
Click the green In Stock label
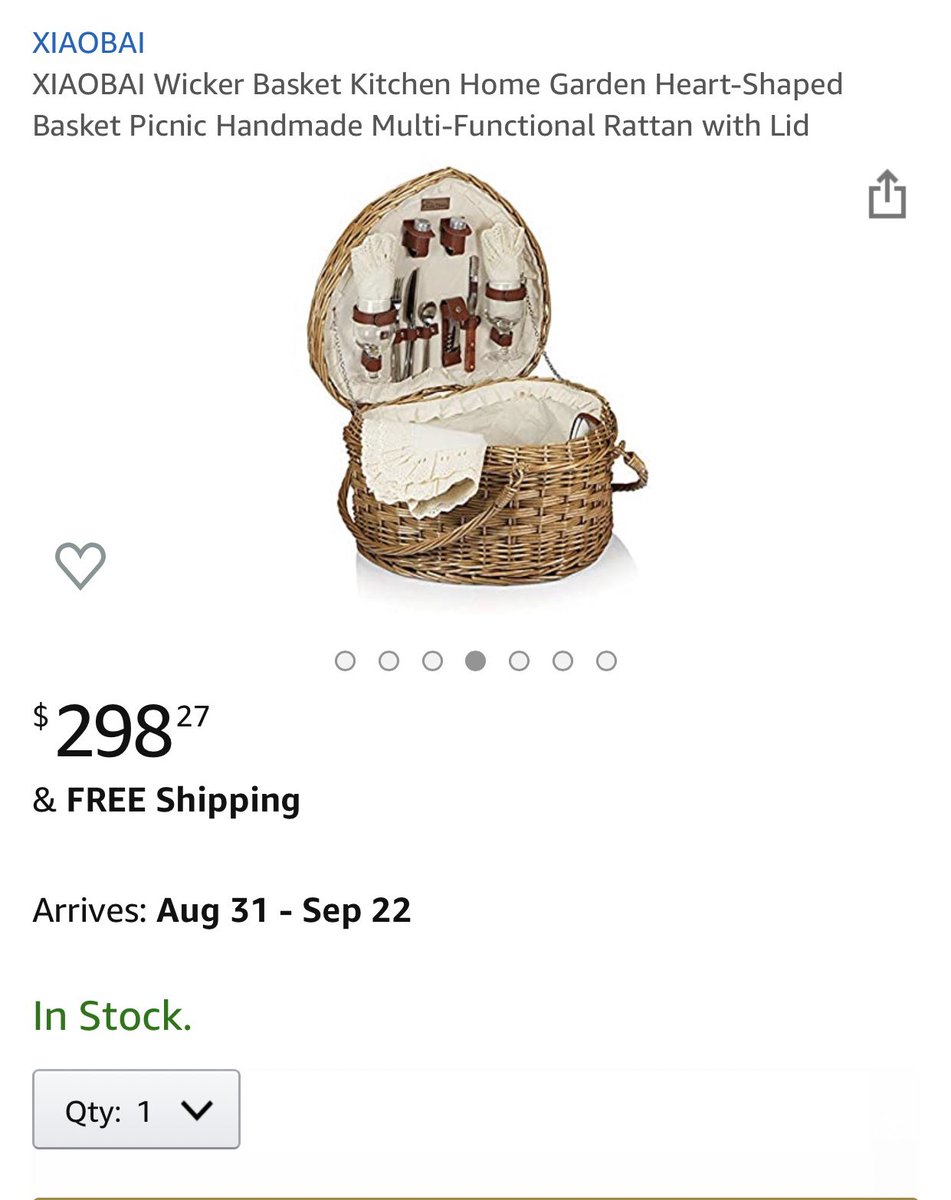(x=112, y=1016)
